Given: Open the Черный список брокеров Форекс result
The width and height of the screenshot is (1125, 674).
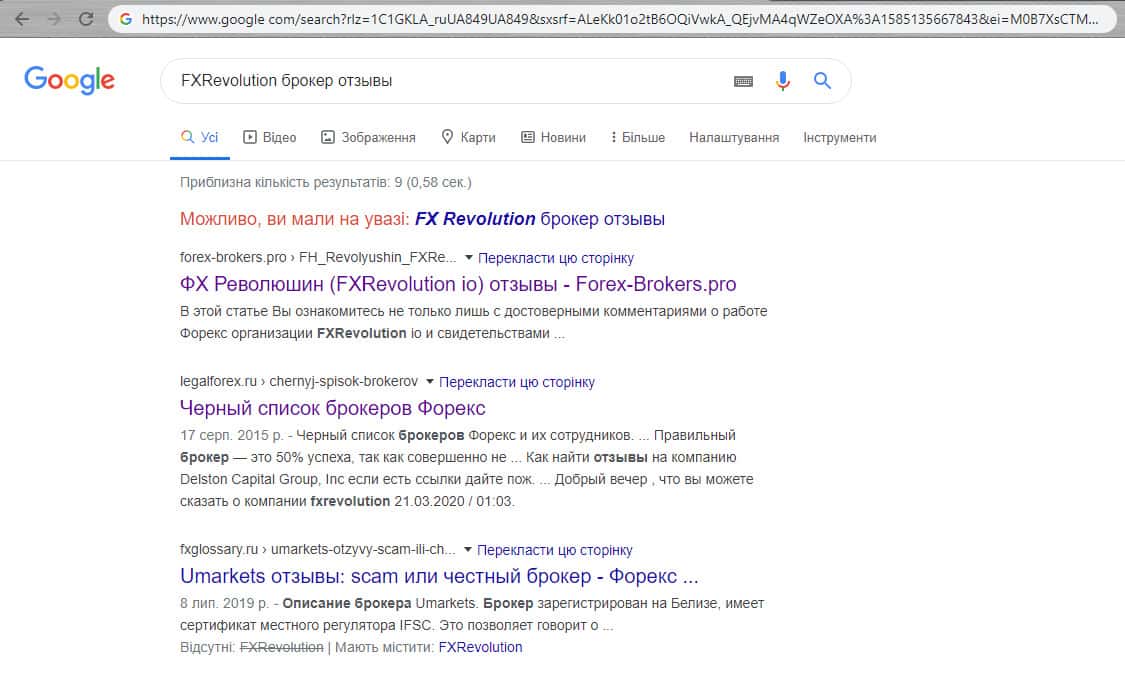Looking at the screenshot, I should coord(332,408).
